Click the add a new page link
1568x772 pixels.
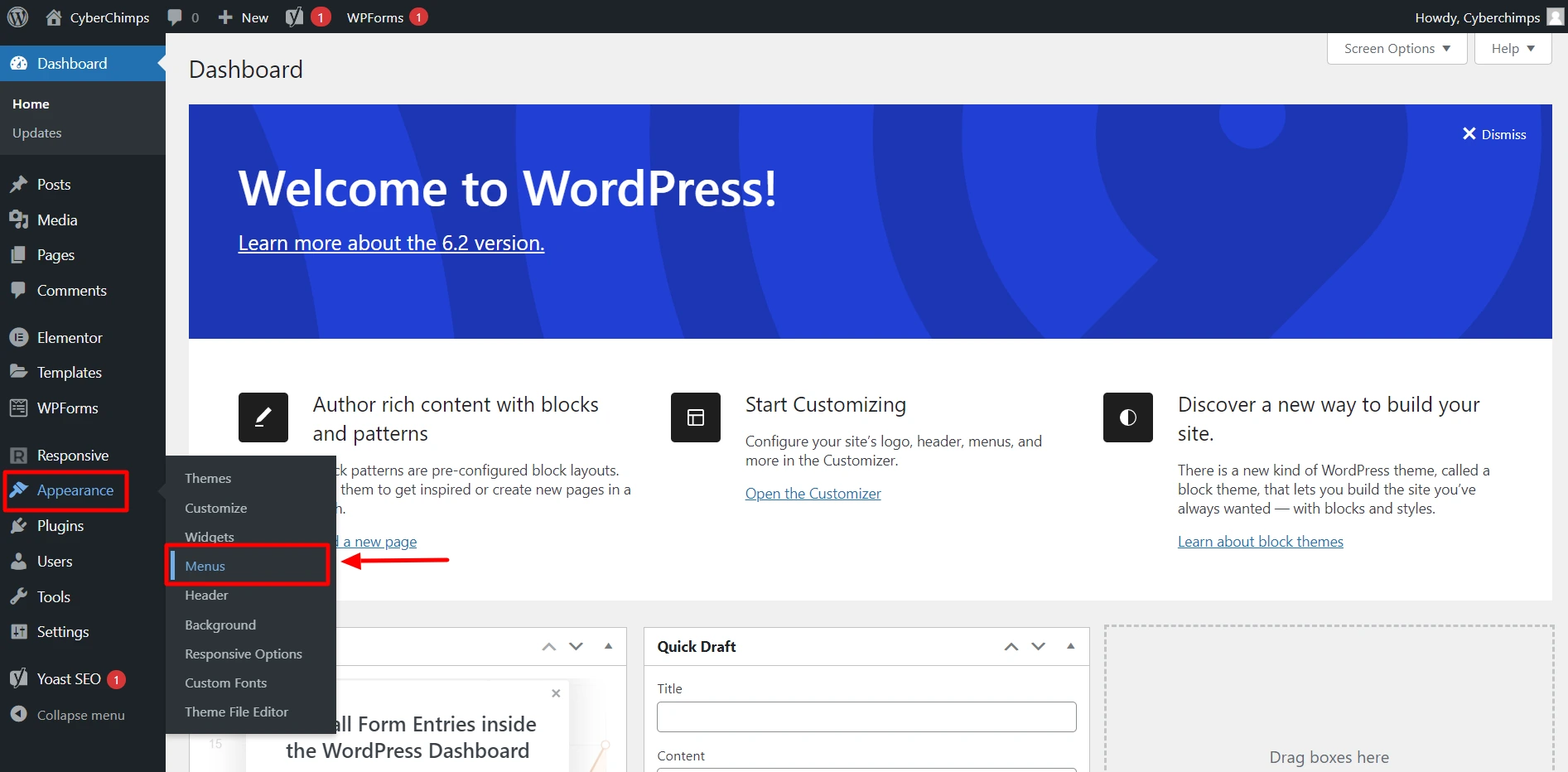(x=377, y=542)
